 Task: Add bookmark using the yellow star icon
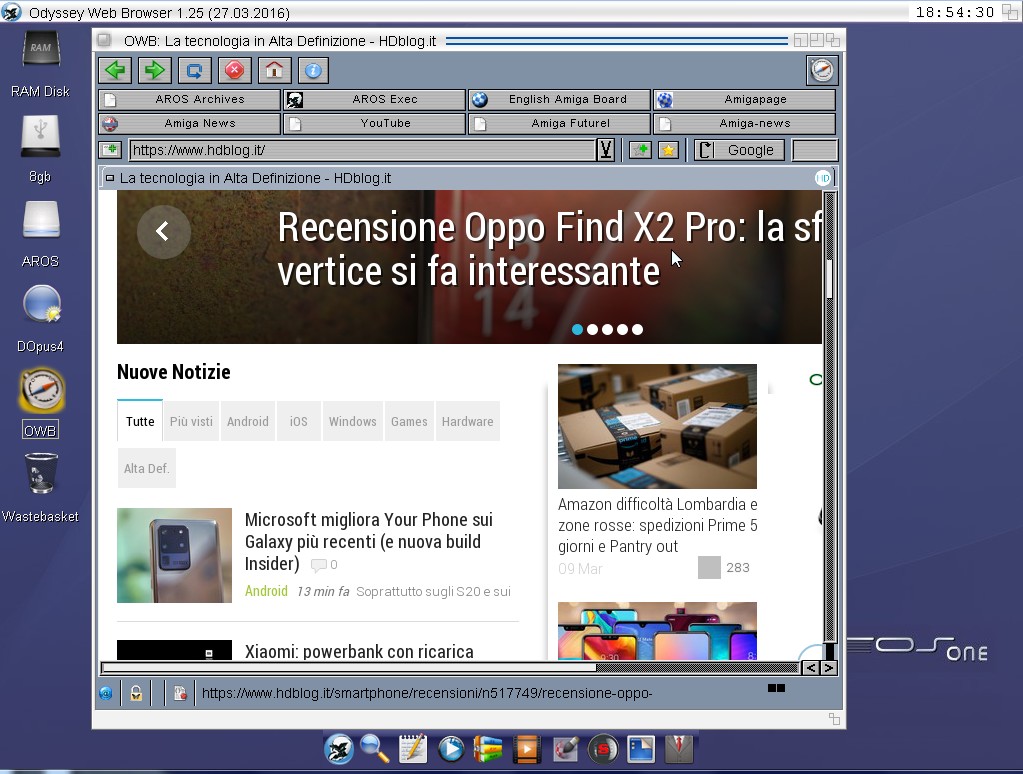(x=668, y=150)
